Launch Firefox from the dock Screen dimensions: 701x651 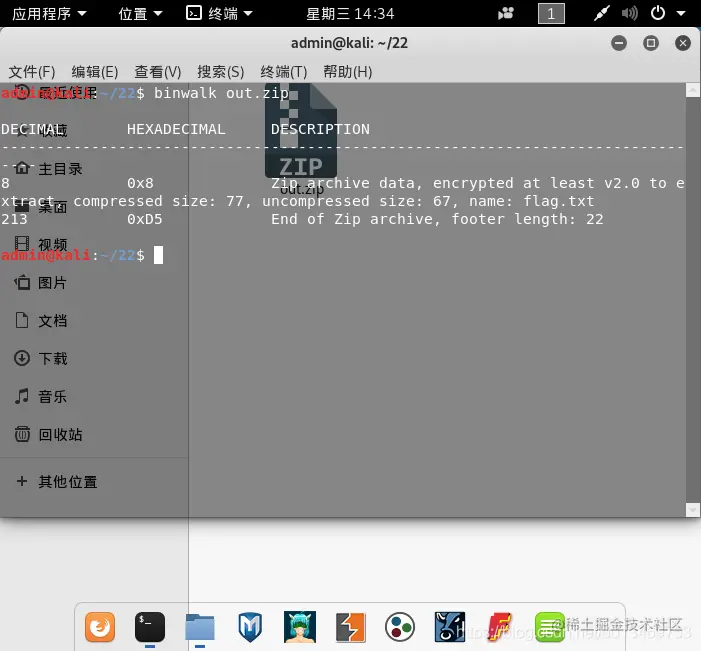click(100, 626)
